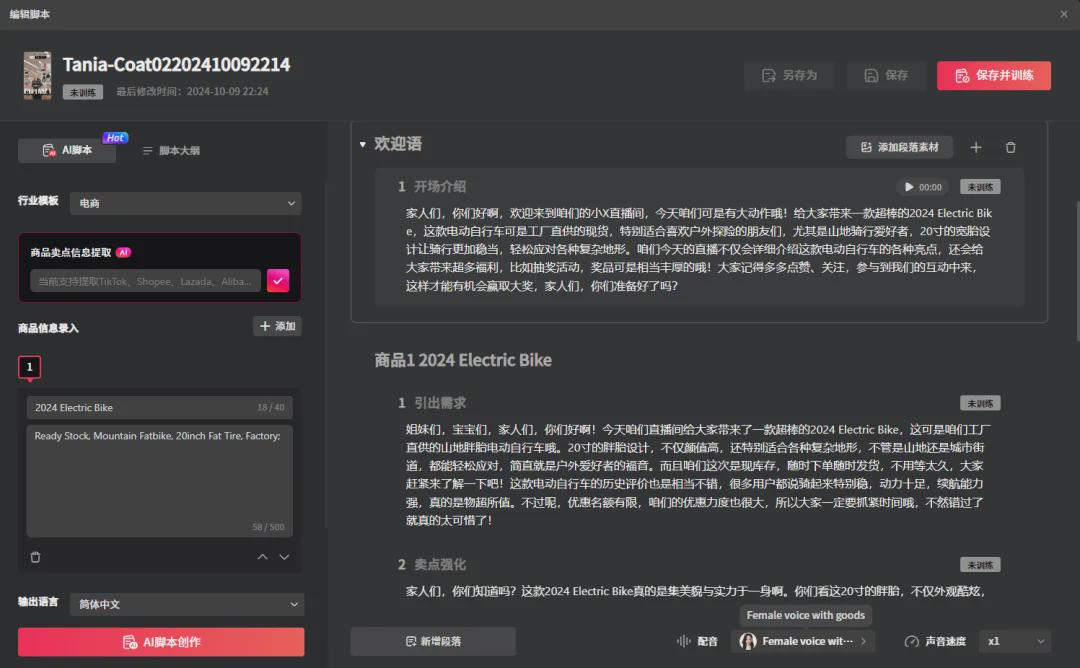Open the 行业模板 industry template dropdown
This screenshot has height=668, width=1080.
click(187, 203)
